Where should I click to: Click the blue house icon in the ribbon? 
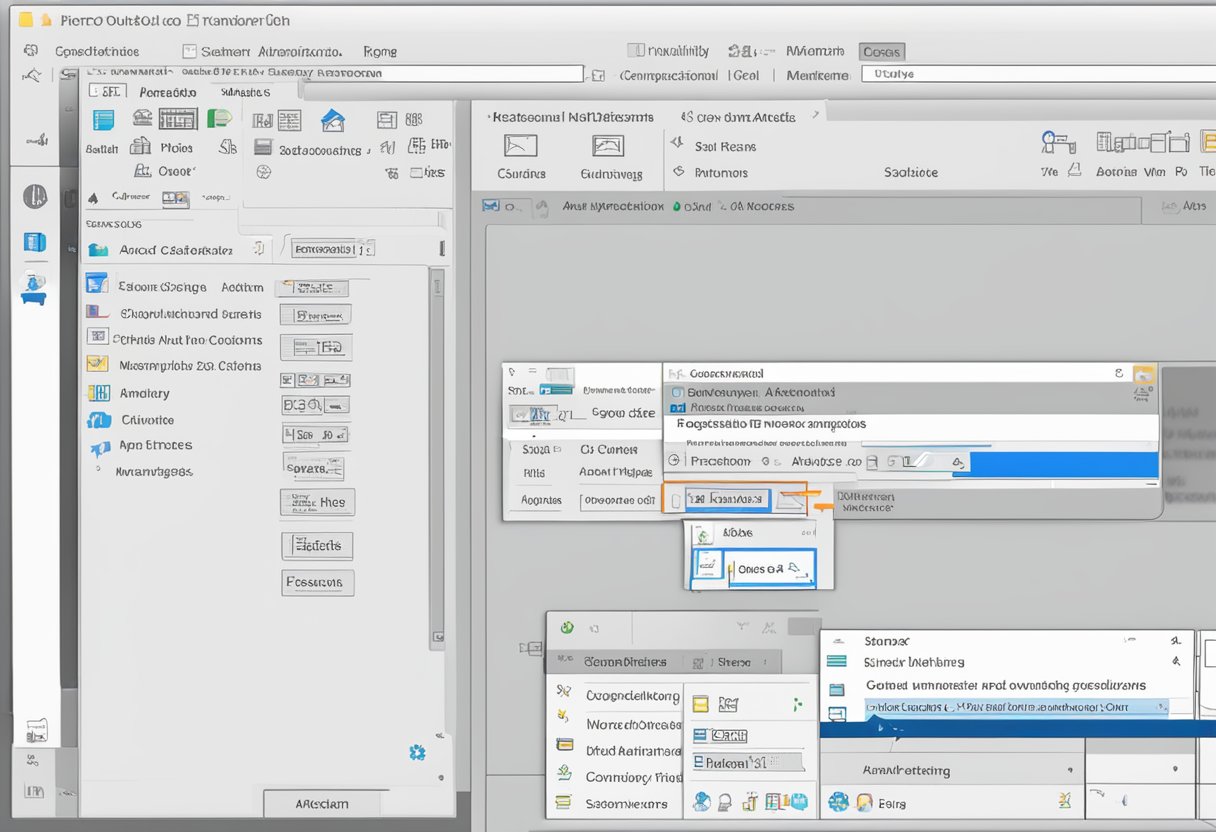coord(332,121)
